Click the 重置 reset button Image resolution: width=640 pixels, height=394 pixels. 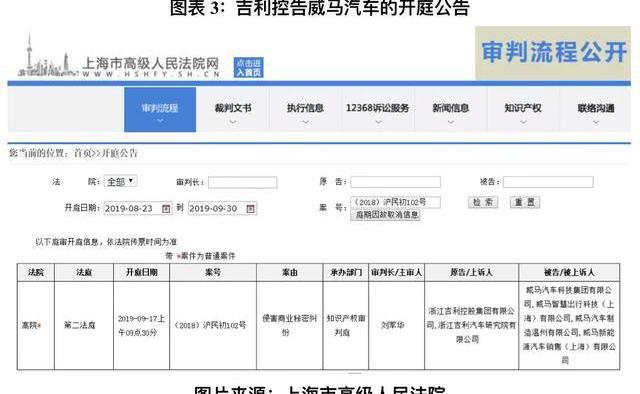coord(524,202)
